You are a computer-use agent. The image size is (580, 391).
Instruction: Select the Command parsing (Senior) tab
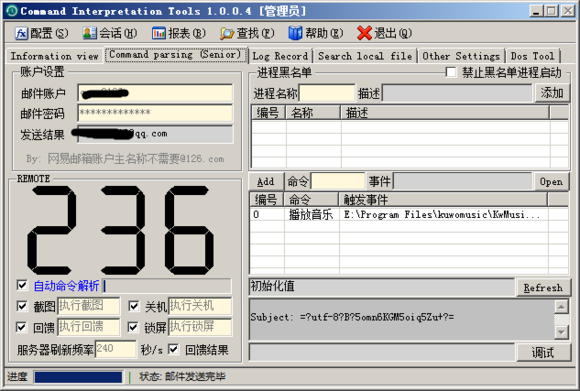176,55
